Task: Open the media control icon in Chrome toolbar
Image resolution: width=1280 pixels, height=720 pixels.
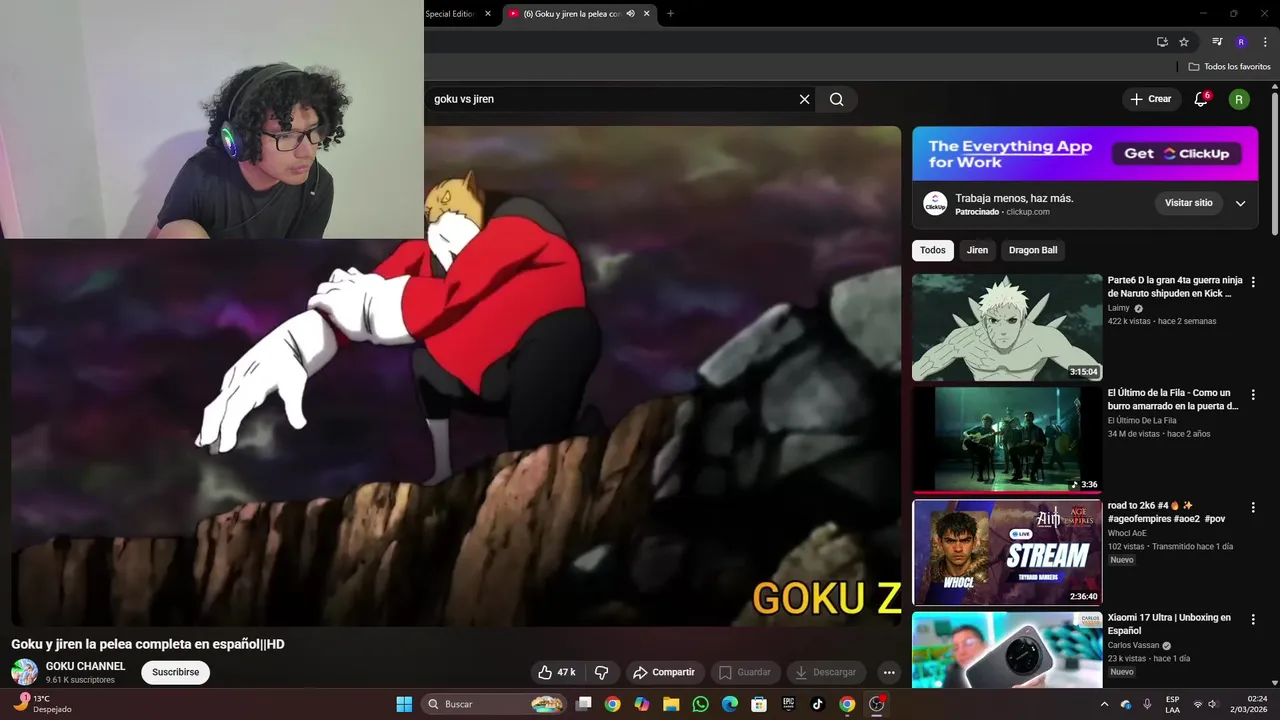Action: point(1217,42)
